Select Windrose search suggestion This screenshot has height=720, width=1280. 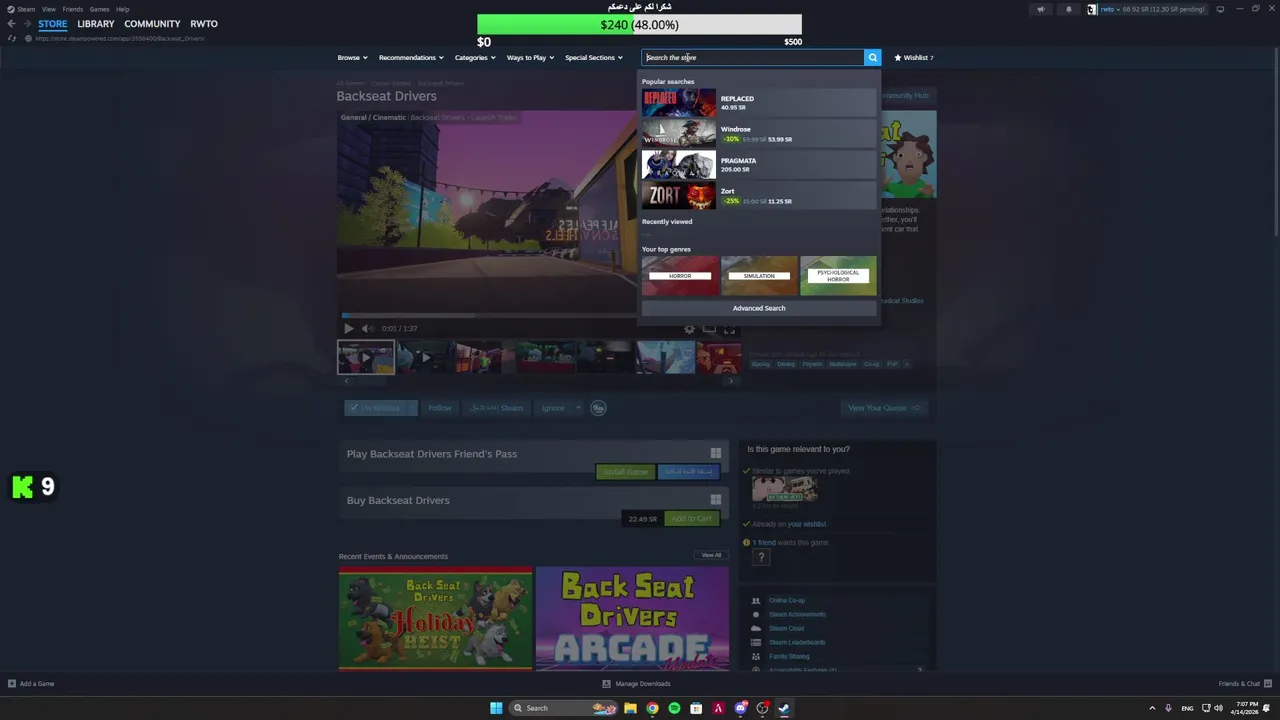(x=759, y=133)
